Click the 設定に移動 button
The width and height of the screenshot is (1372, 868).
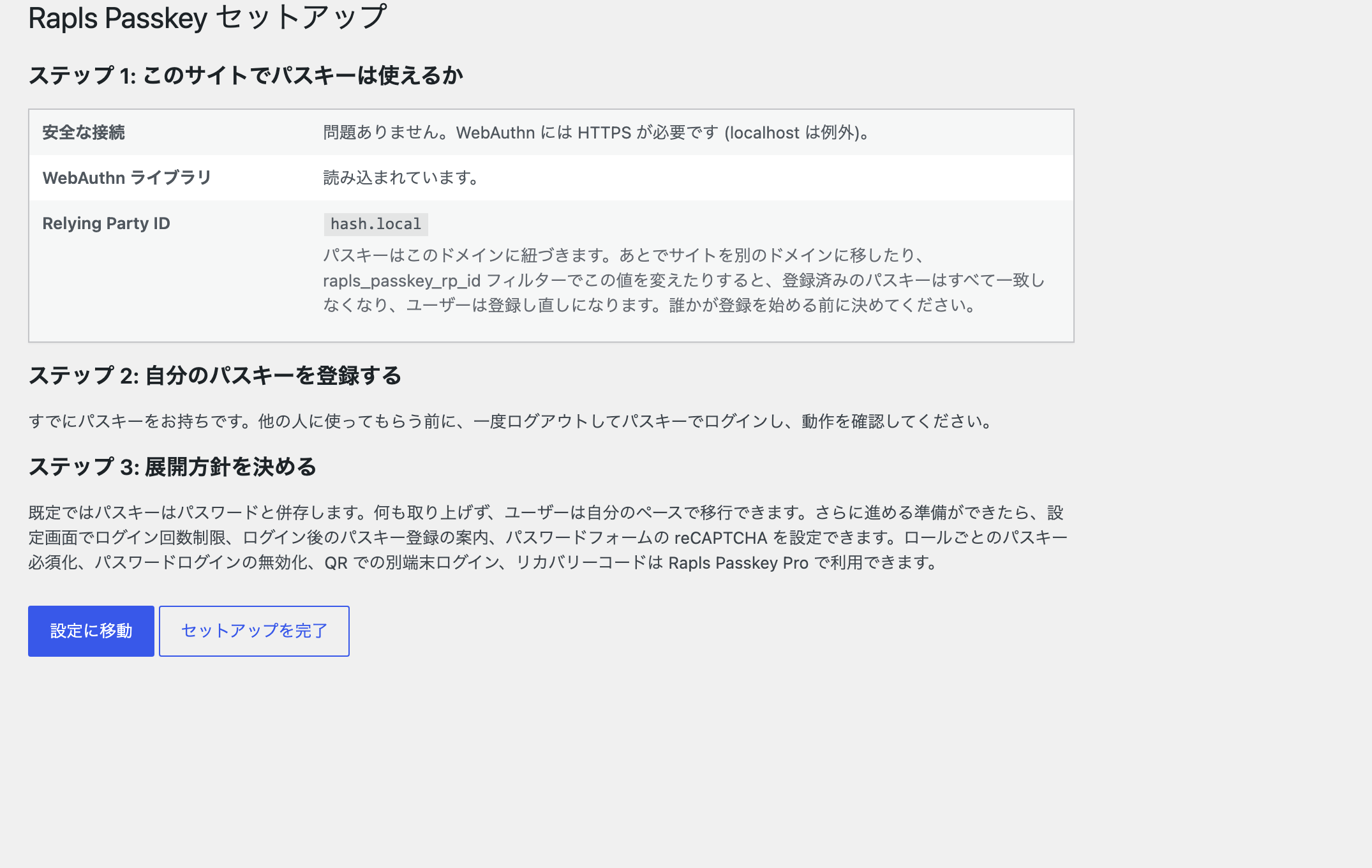(91, 631)
